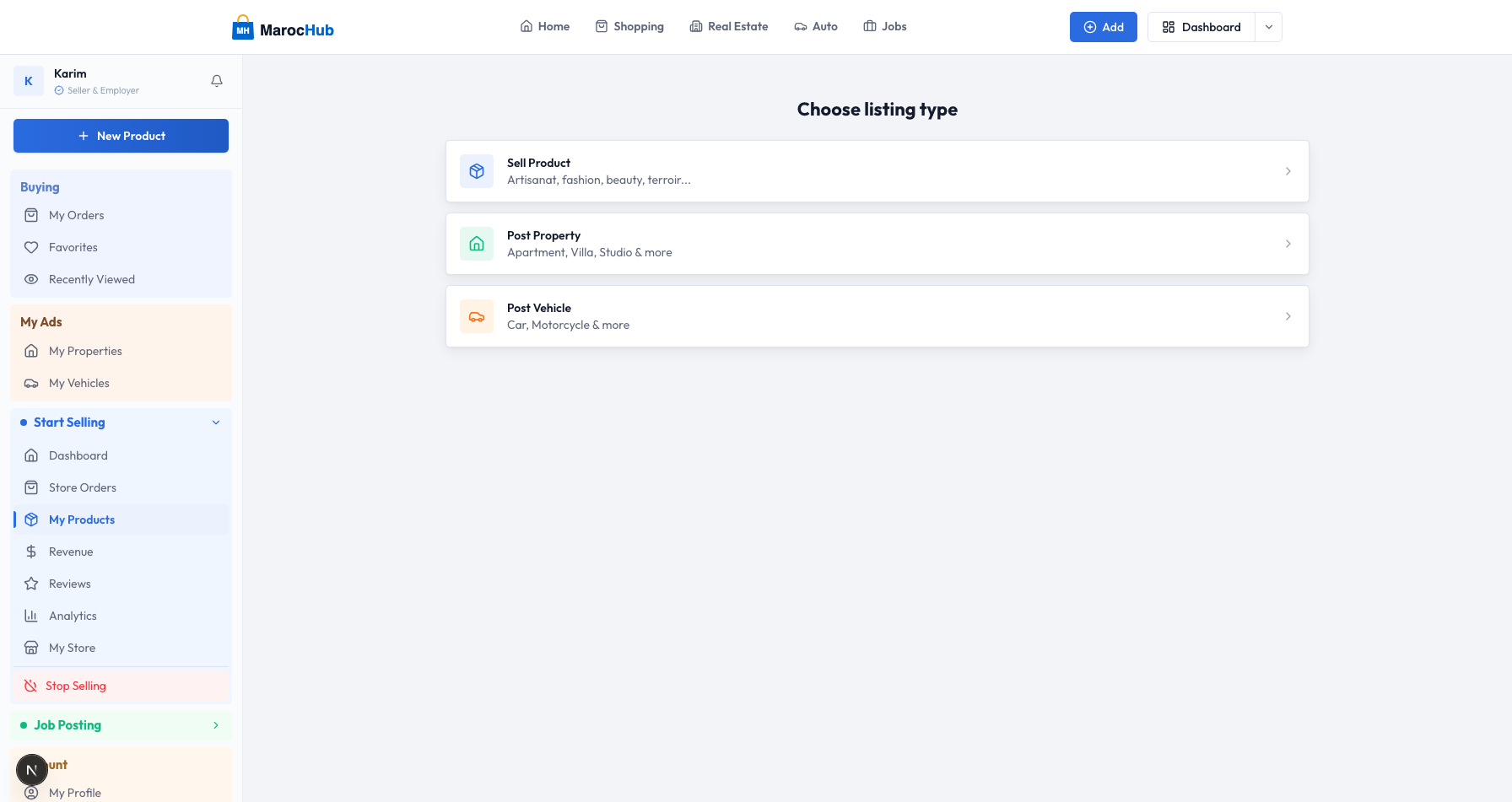Click the Revenue dollar sign icon
This screenshot has height=802, width=1512.
(x=31, y=552)
